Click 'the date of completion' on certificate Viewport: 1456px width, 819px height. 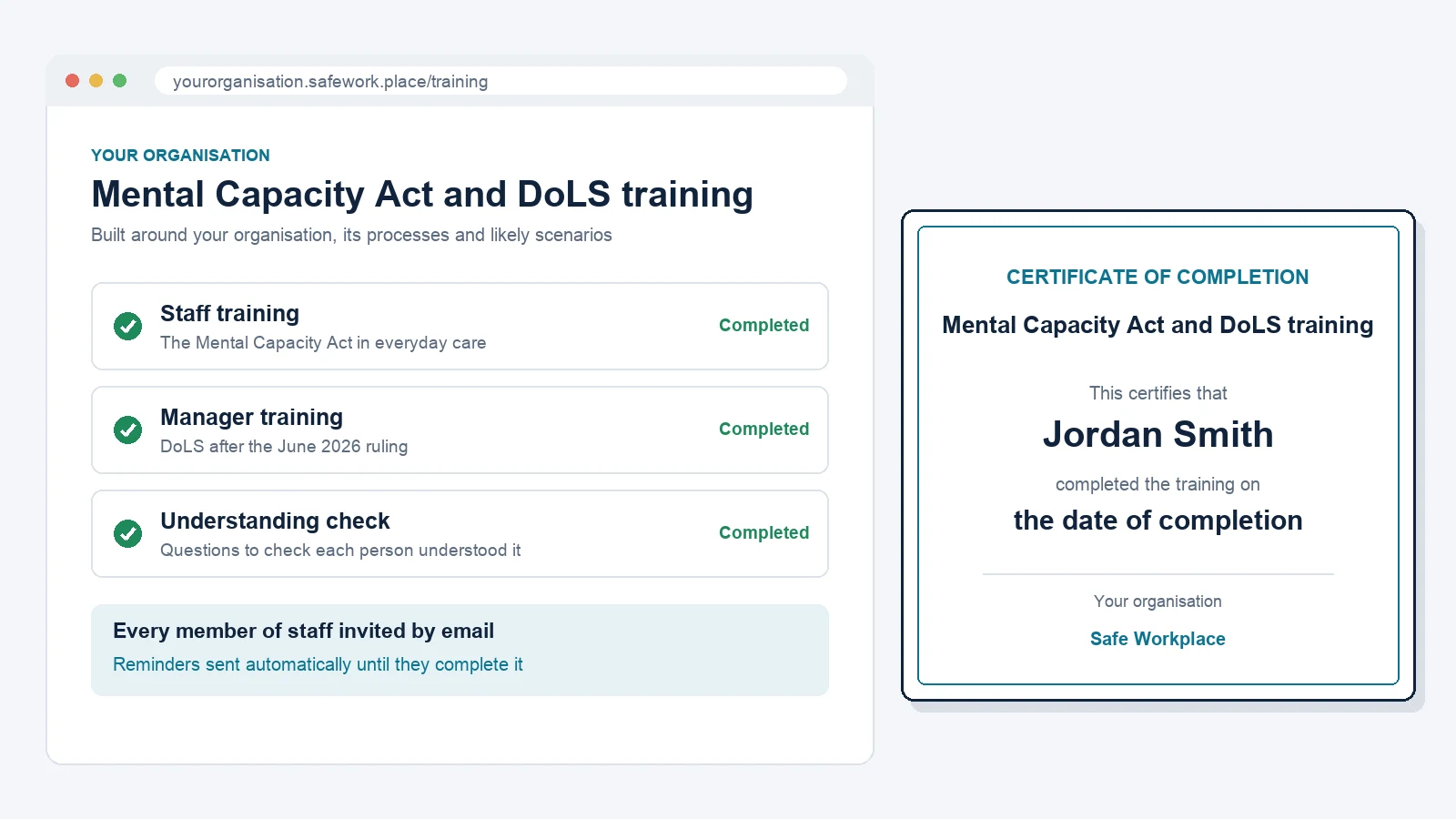(1158, 521)
